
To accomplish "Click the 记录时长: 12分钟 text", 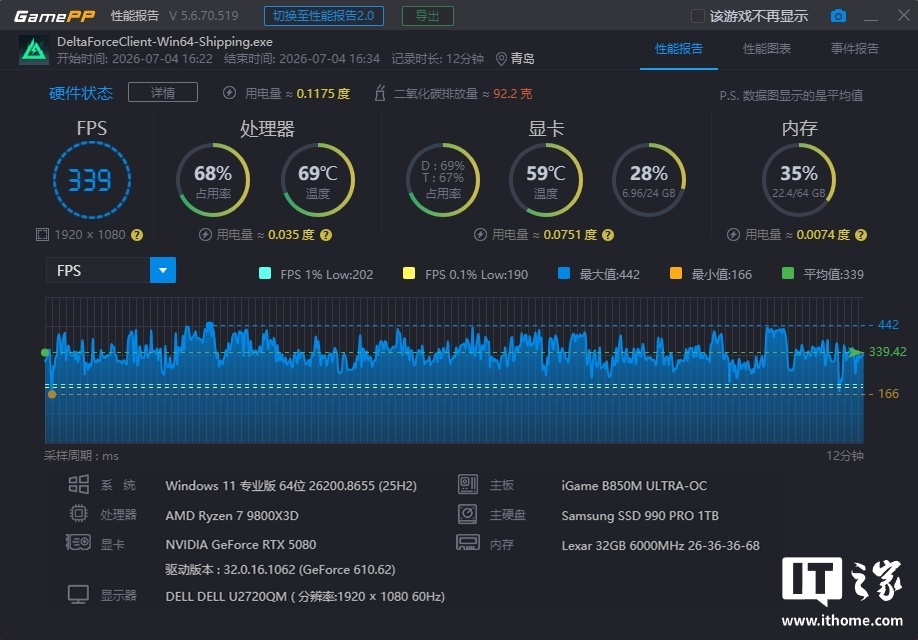I will coord(437,59).
